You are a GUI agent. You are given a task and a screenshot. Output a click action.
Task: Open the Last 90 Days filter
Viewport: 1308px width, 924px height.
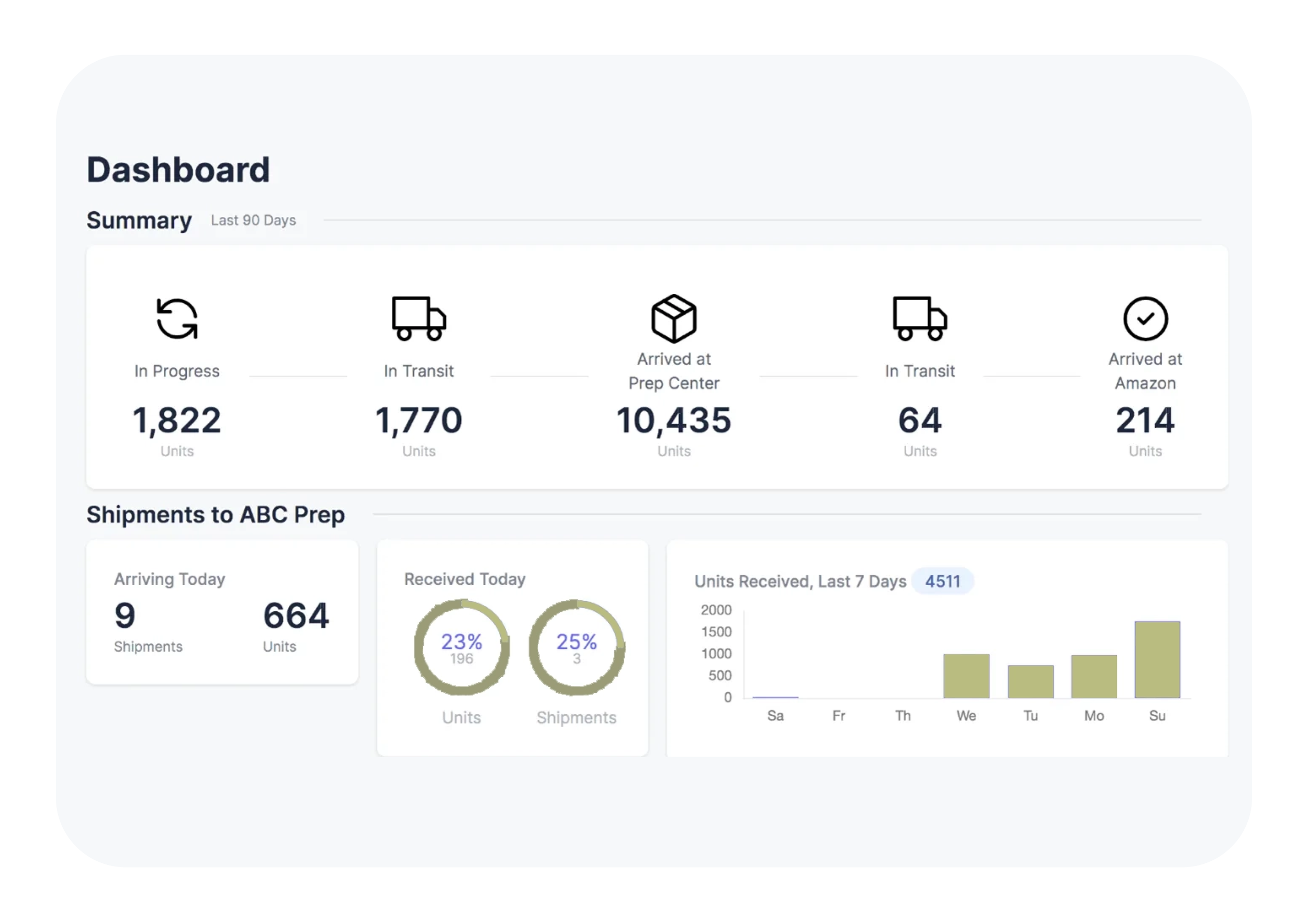click(254, 220)
